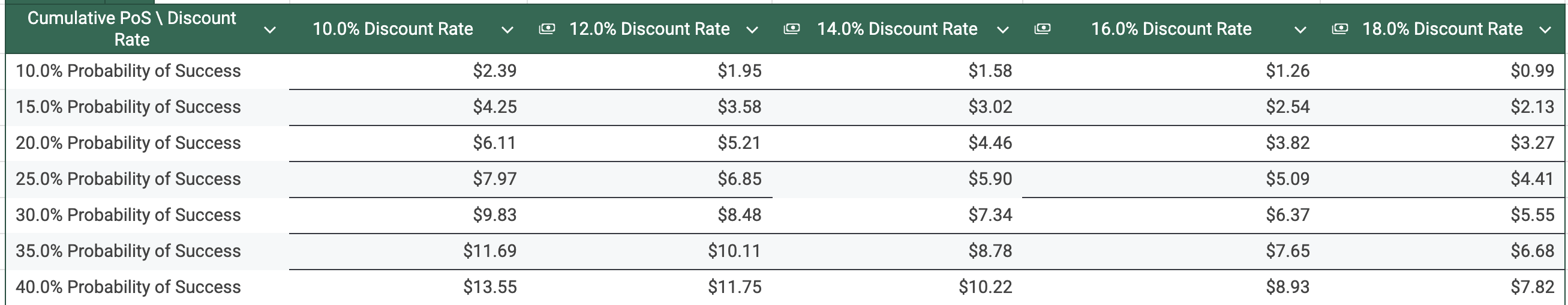Screen dimensions: 1568x305
Task: Open Cumulative PoS column dropdown arrow
Action: (x=270, y=30)
